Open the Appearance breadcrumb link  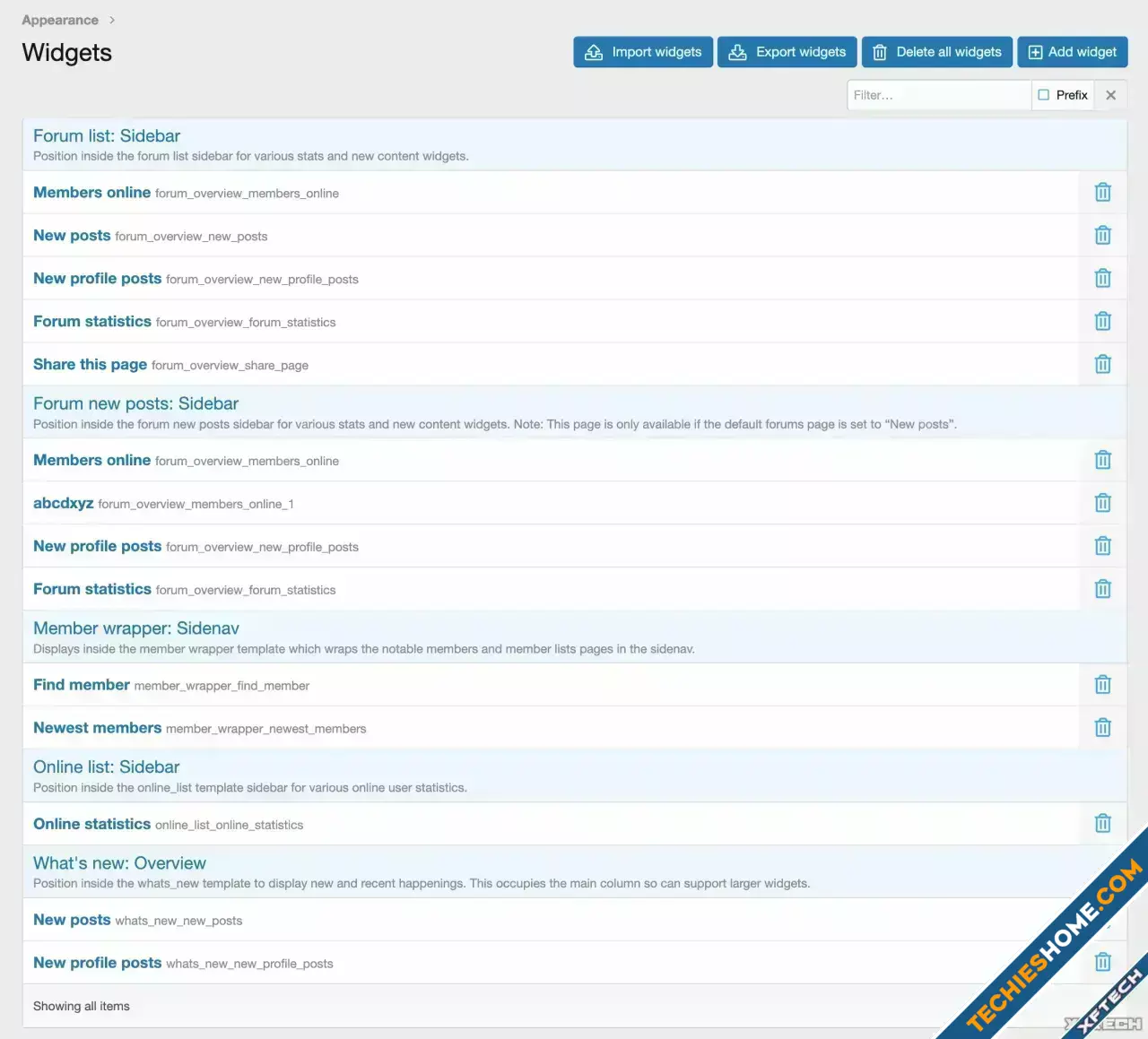(x=60, y=20)
